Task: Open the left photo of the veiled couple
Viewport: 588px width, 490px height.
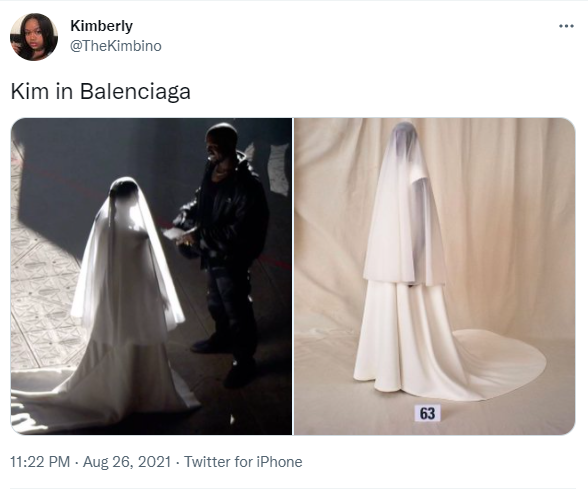Action: 151,276
